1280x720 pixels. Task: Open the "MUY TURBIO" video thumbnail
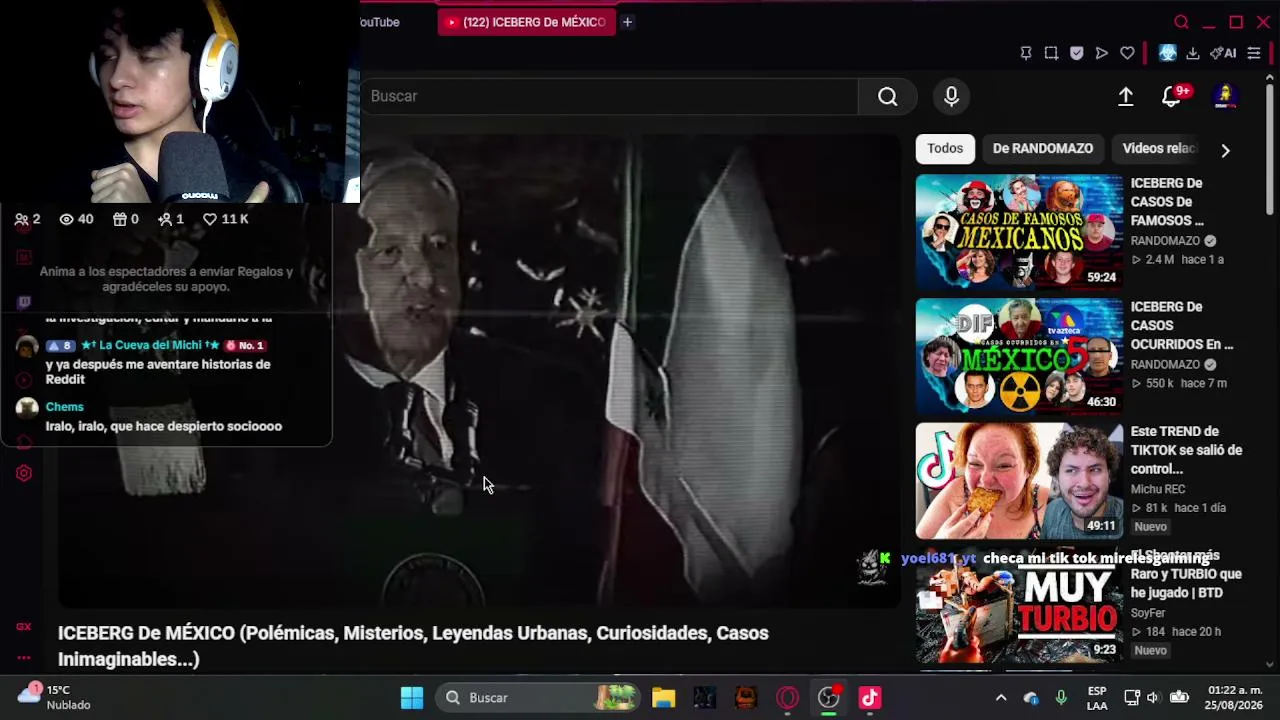pos(1019,606)
